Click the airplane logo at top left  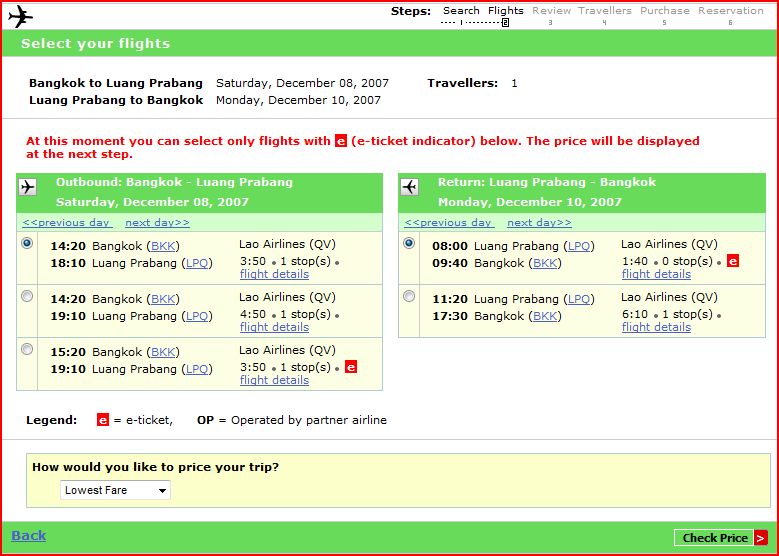20,16
